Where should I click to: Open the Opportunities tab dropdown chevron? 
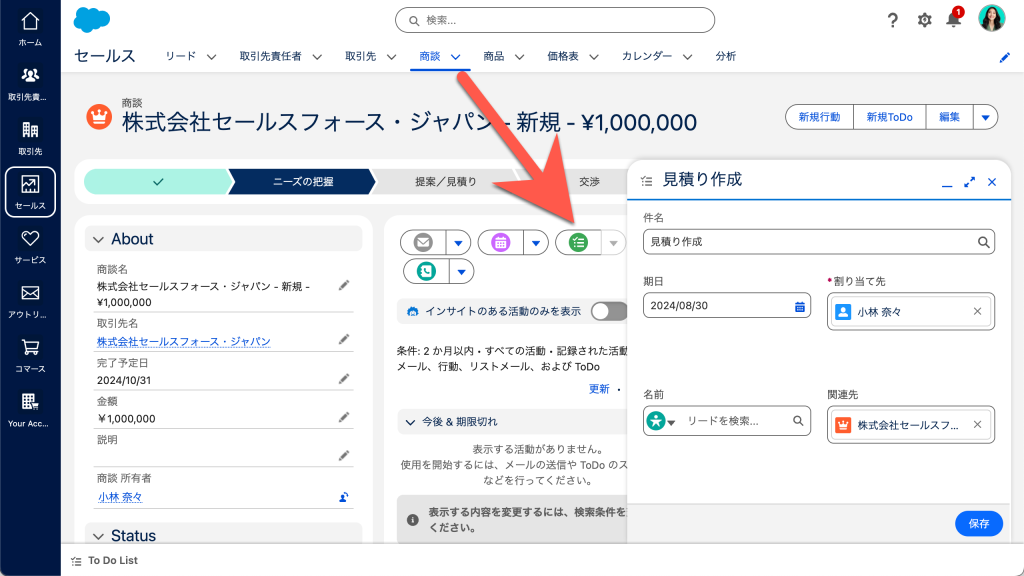(455, 57)
